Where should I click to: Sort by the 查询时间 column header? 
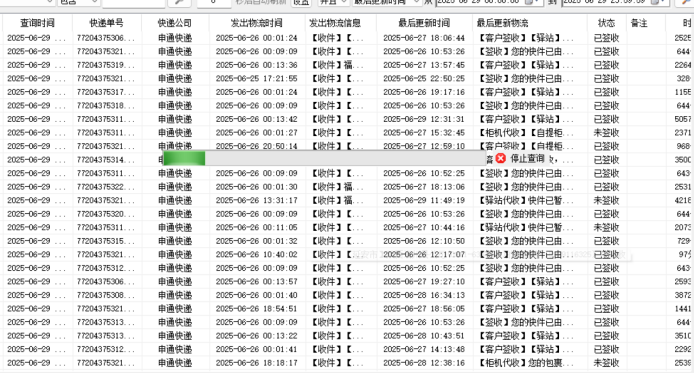pos(38,23)
